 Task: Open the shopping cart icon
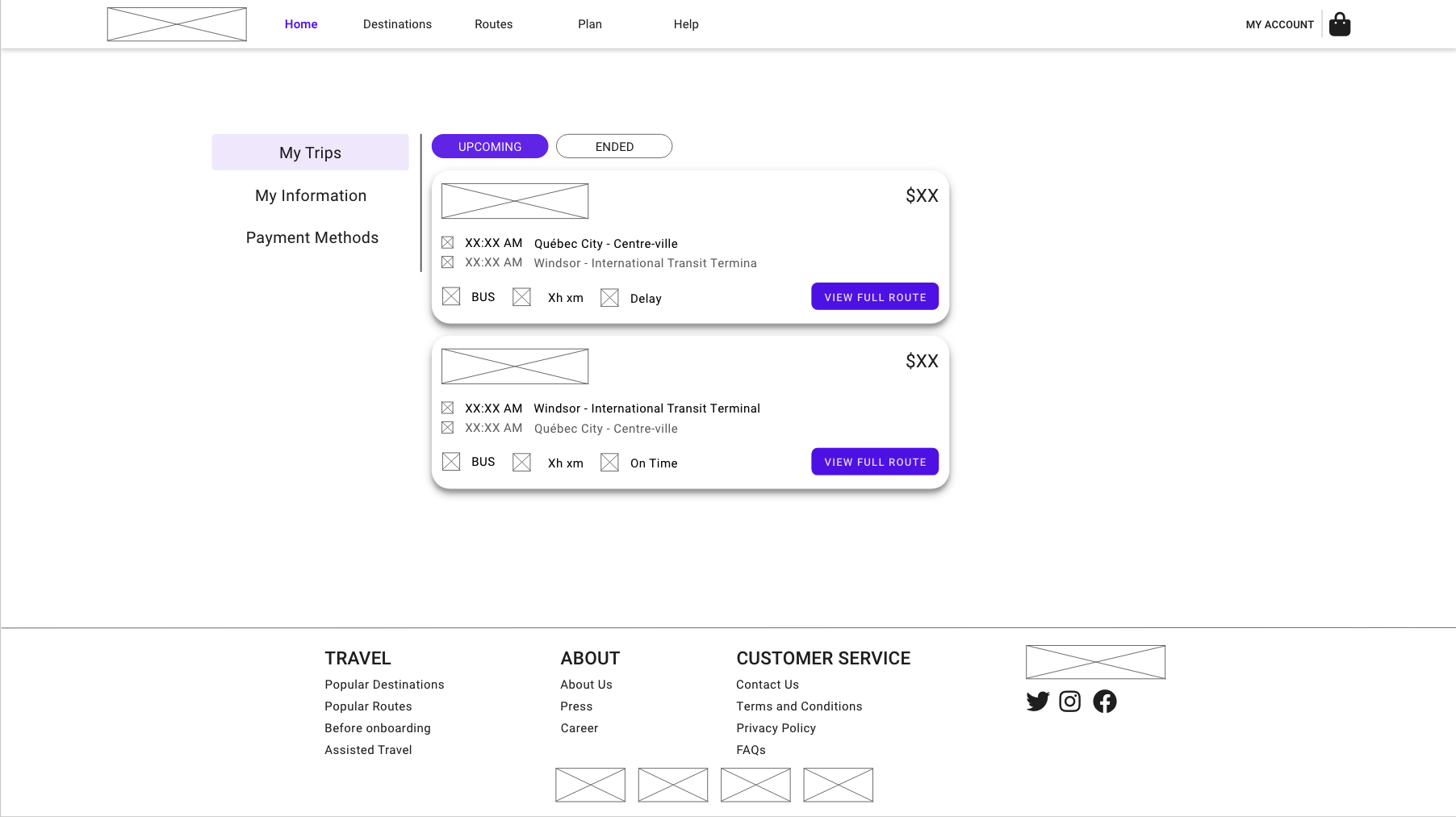[x=1339, y=23]
